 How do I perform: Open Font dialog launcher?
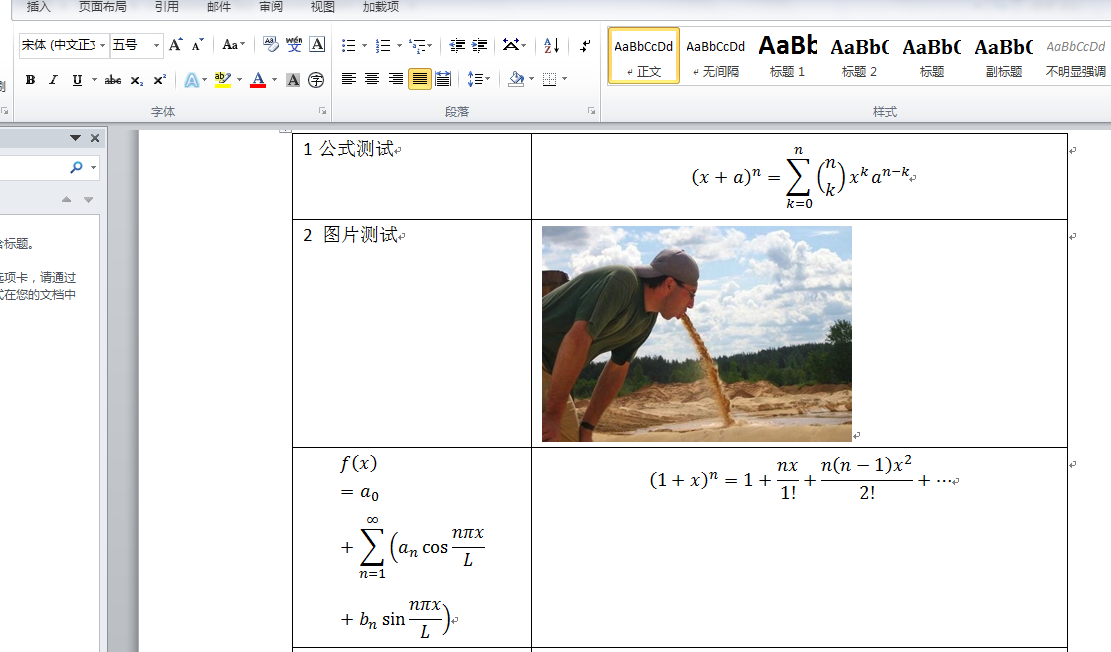322,111
